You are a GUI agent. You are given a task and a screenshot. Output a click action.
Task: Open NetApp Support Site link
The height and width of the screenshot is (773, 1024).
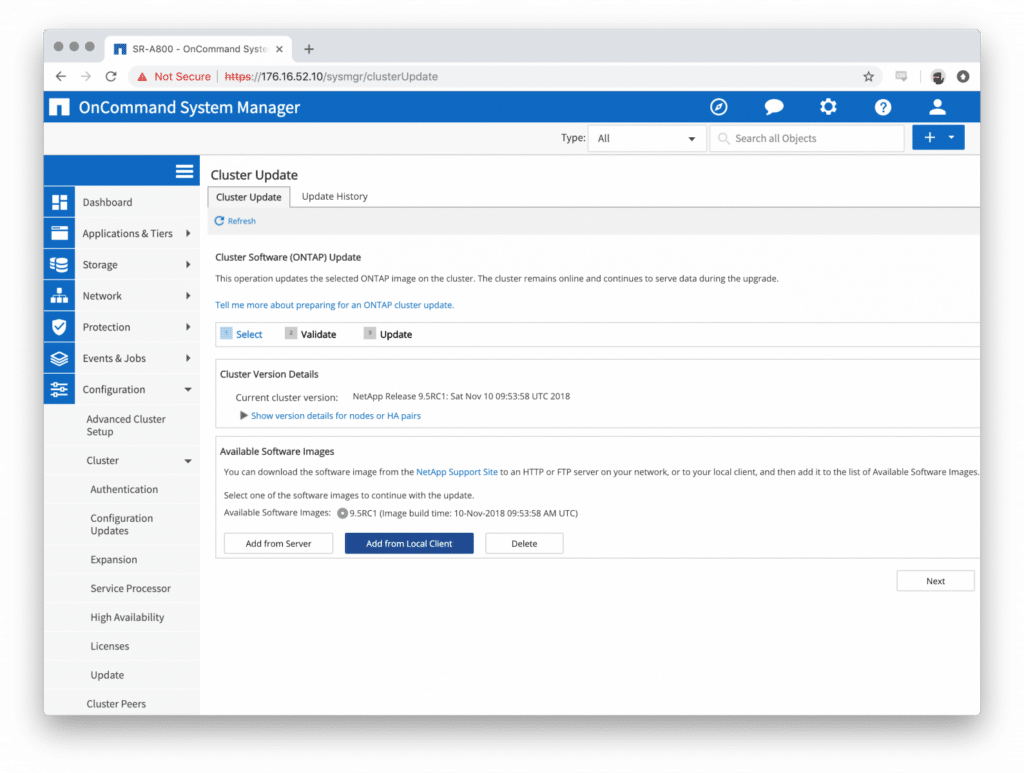tap(456, 471)
